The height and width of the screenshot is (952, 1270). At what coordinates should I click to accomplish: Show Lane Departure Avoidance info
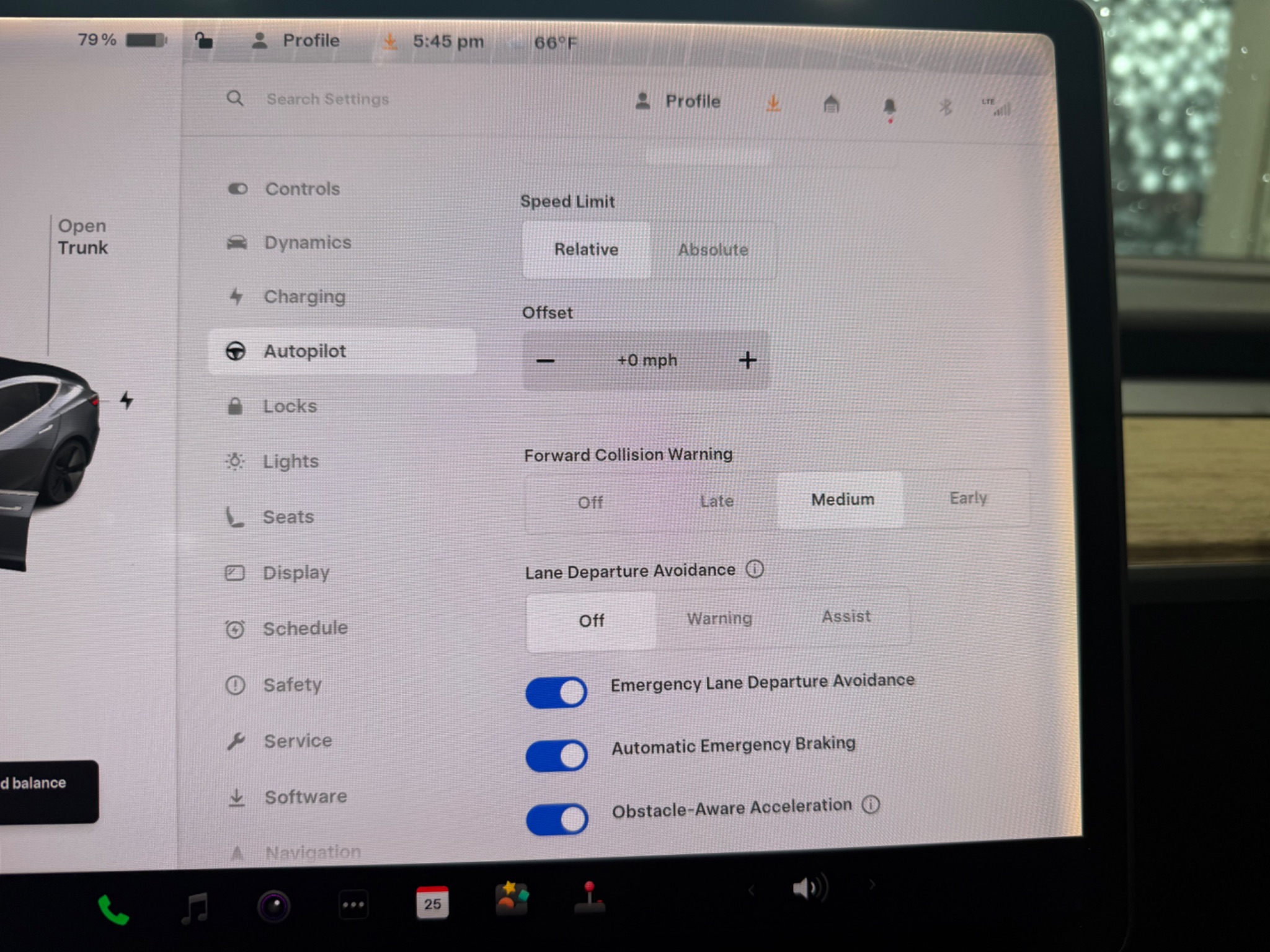755,569
